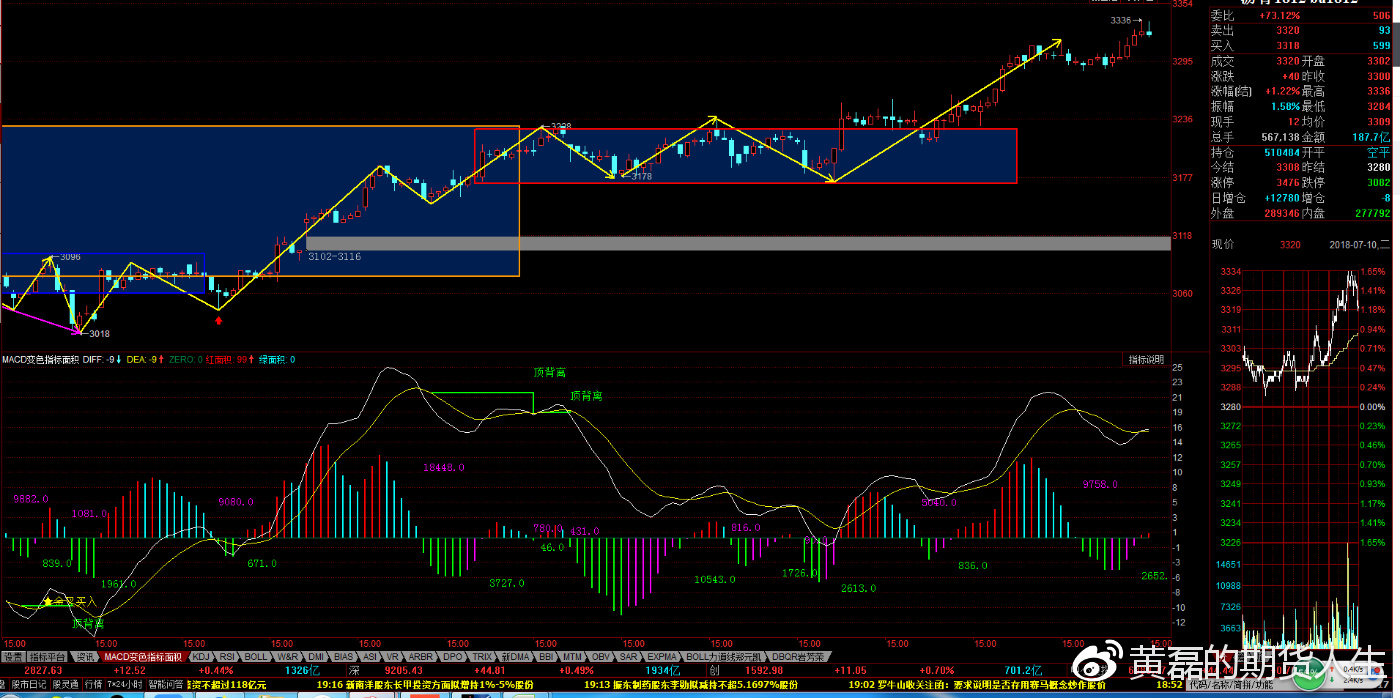Screen dimensions: 1400x698
Task: Click the MACD变色指标面积 indicator title in sub-chart header
Action: coord(39,359)
